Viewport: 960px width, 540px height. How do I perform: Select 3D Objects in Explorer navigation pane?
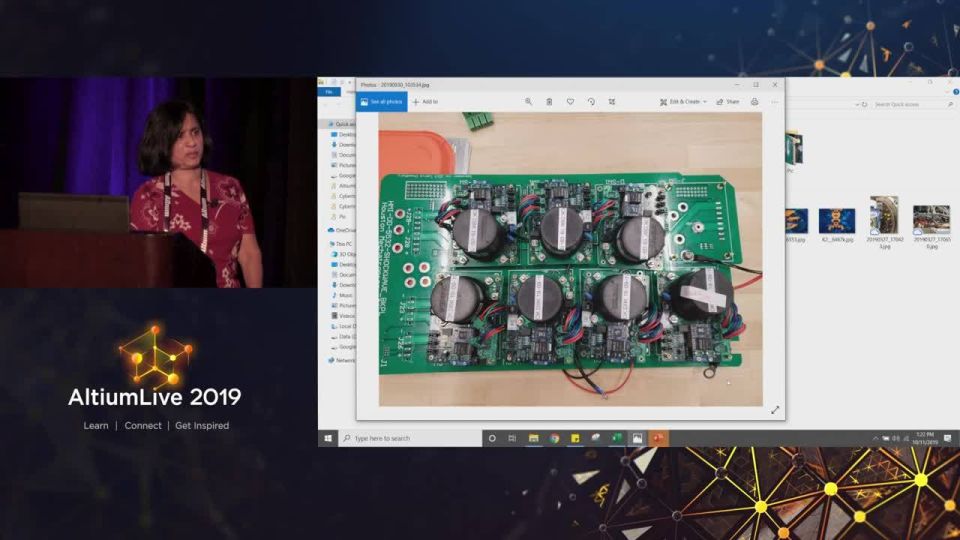(343, 254)
